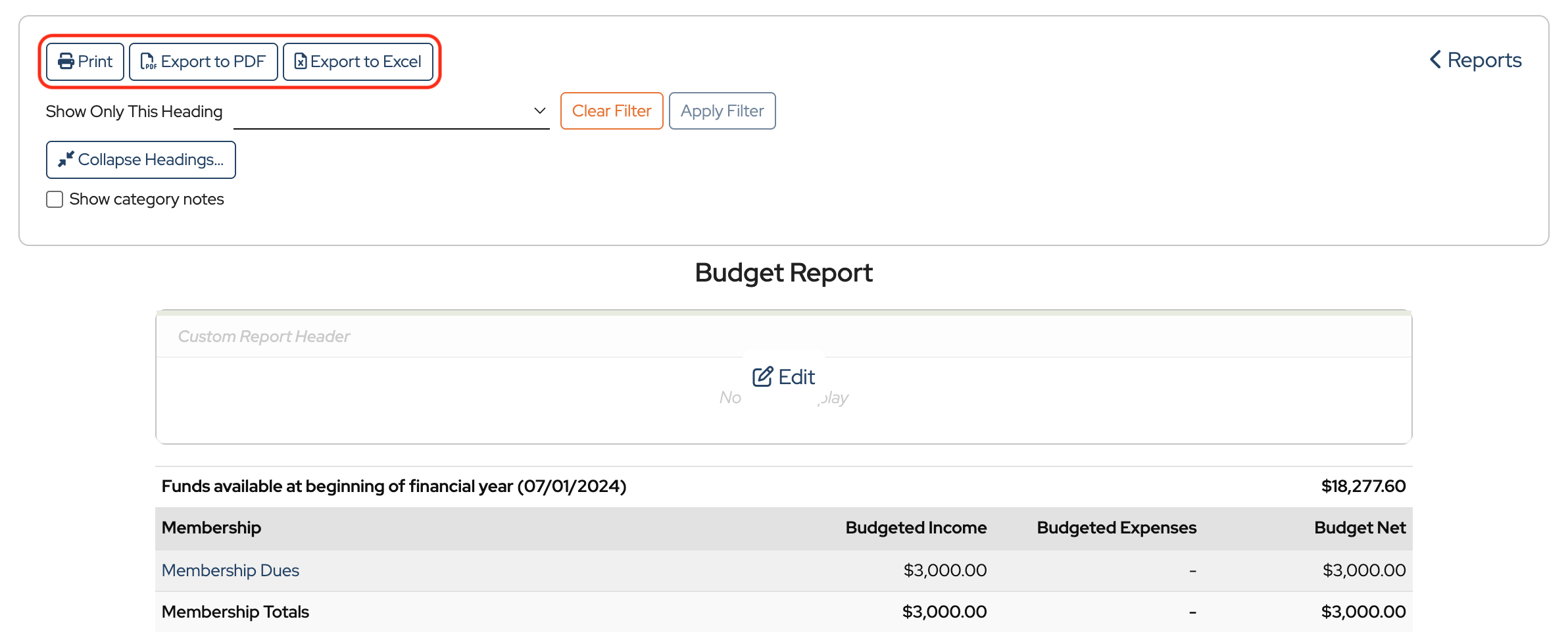The image size is (1568, 642).
Task: Click the 'Show category notes' label text
Action: 147,199
